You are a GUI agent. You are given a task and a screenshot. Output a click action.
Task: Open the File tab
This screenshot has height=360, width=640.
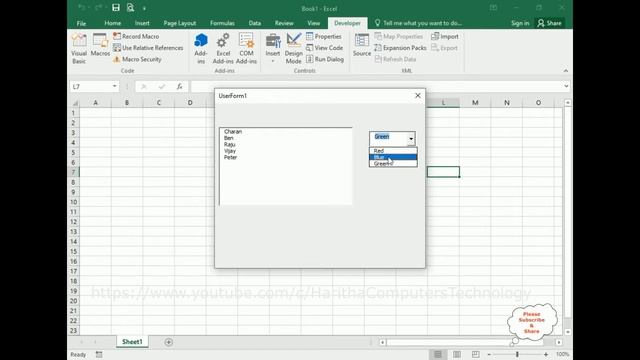81,23
